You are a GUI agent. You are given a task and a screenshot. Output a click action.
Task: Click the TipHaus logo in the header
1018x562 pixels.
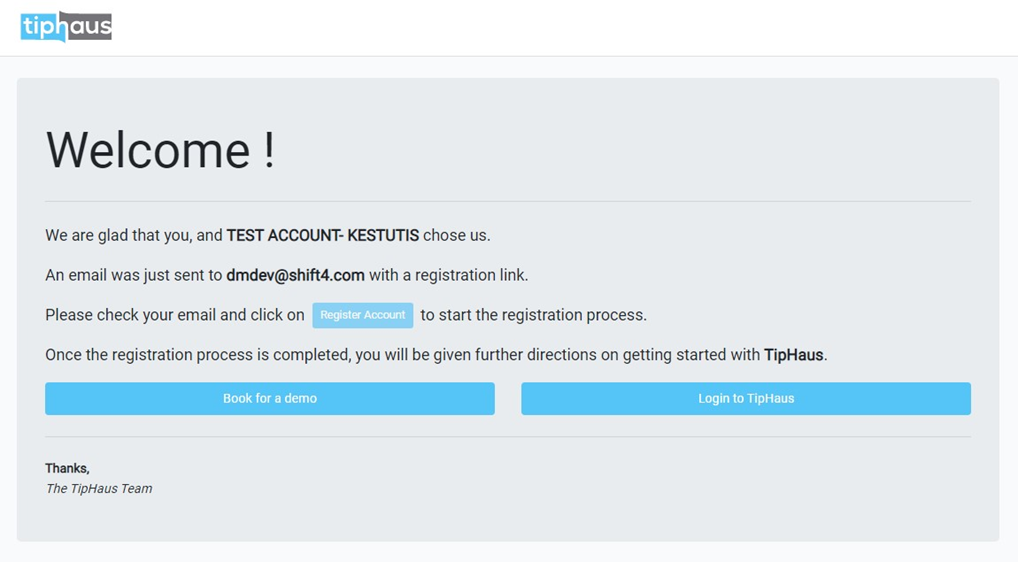pos(66,27)
